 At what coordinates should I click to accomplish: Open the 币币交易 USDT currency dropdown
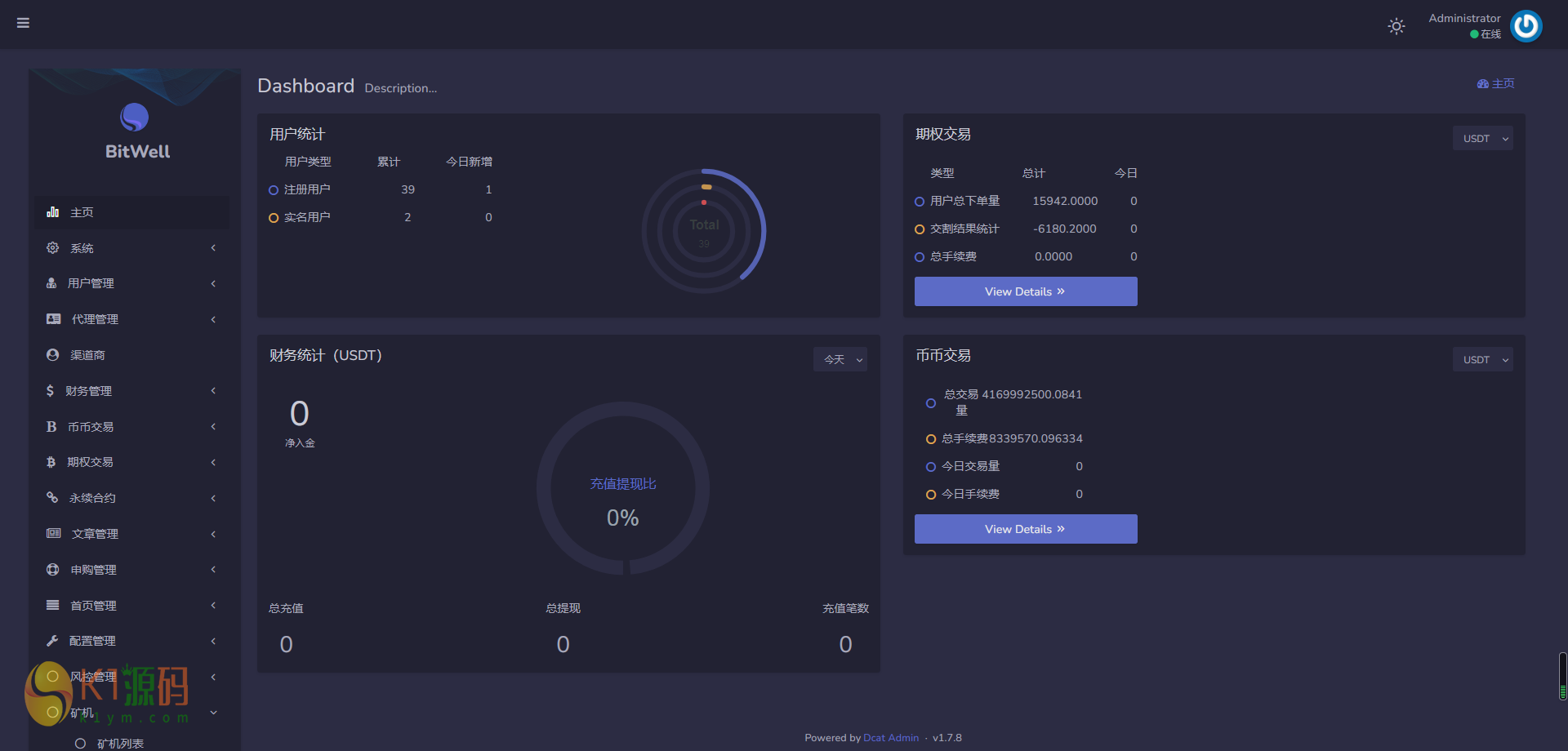[1482, 360]
